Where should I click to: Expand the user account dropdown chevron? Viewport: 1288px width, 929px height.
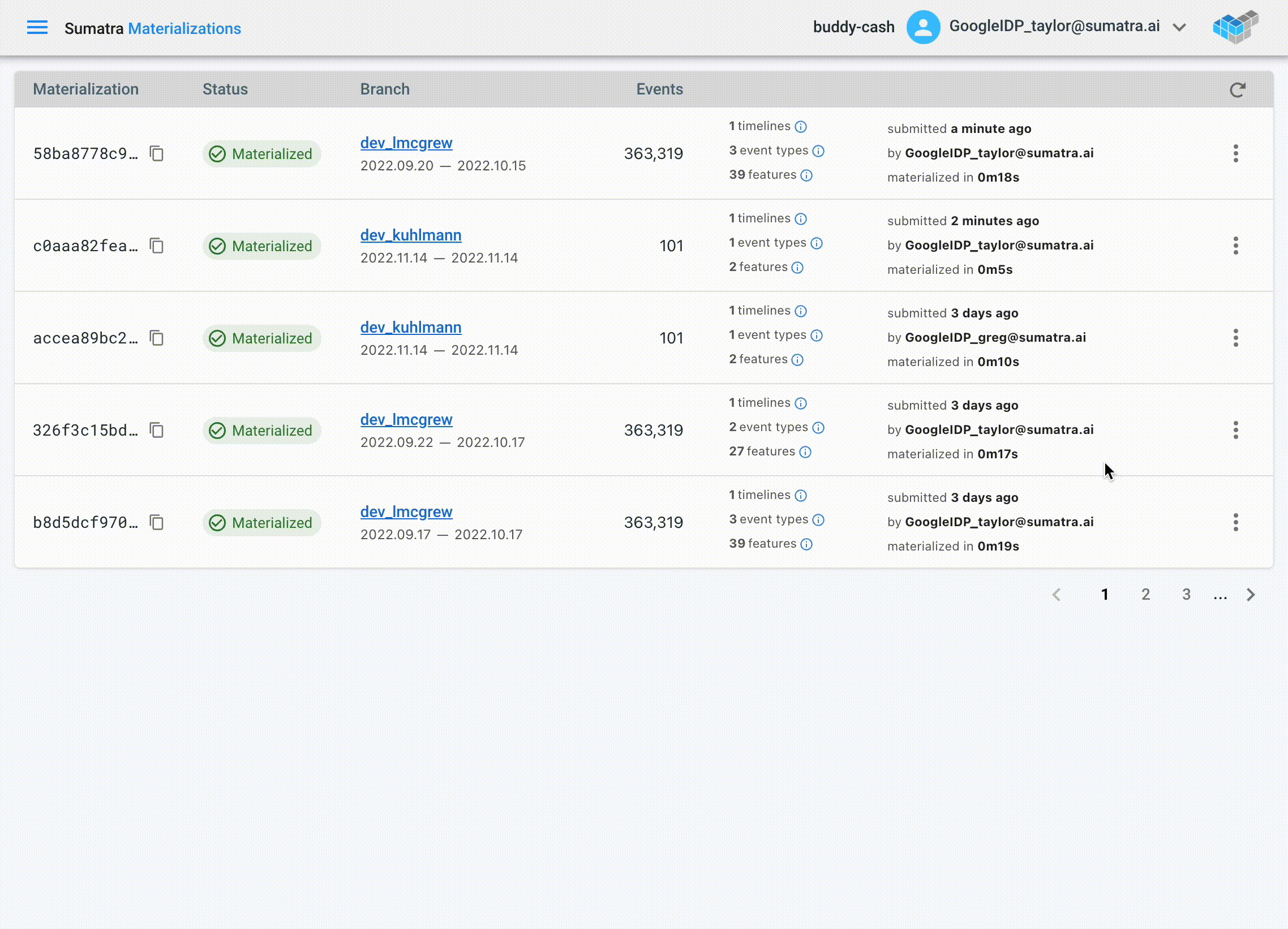coord(1179,27)
